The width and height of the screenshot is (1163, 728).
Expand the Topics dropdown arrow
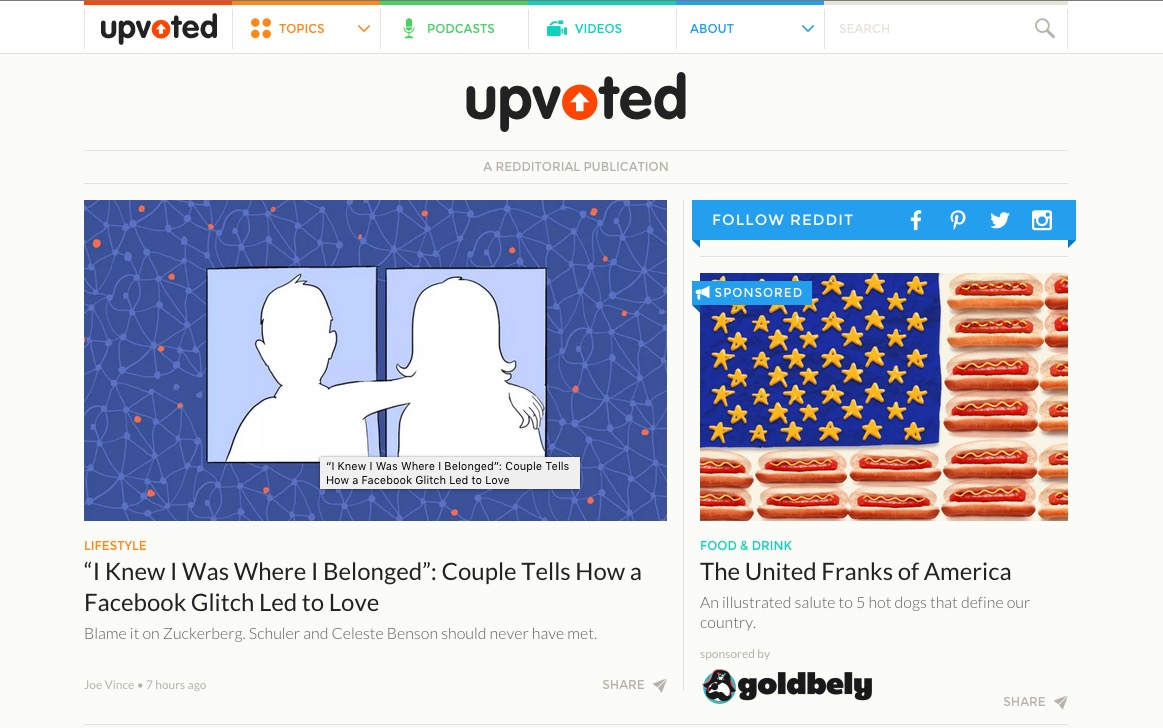pyautogui.click(x=363, y=29)
